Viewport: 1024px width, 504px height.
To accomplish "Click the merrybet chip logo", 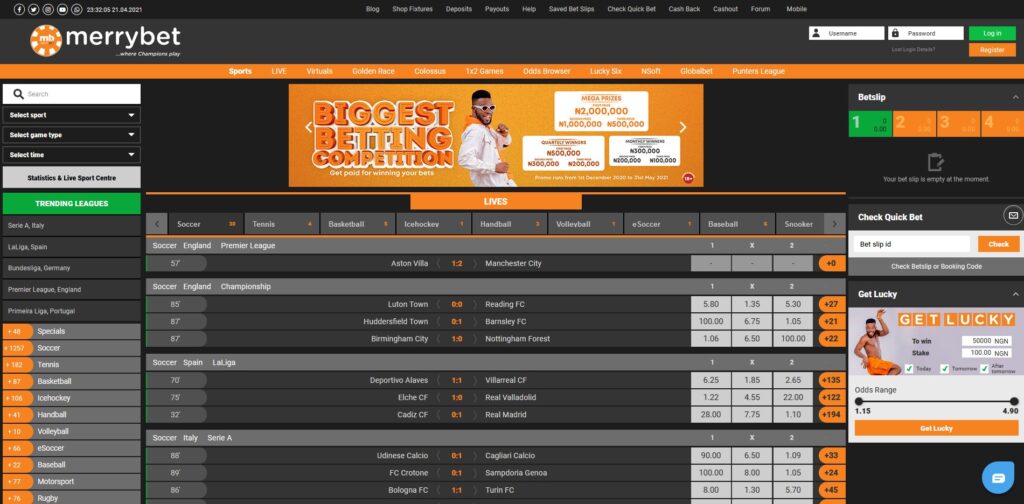I will tap(46, 40).
